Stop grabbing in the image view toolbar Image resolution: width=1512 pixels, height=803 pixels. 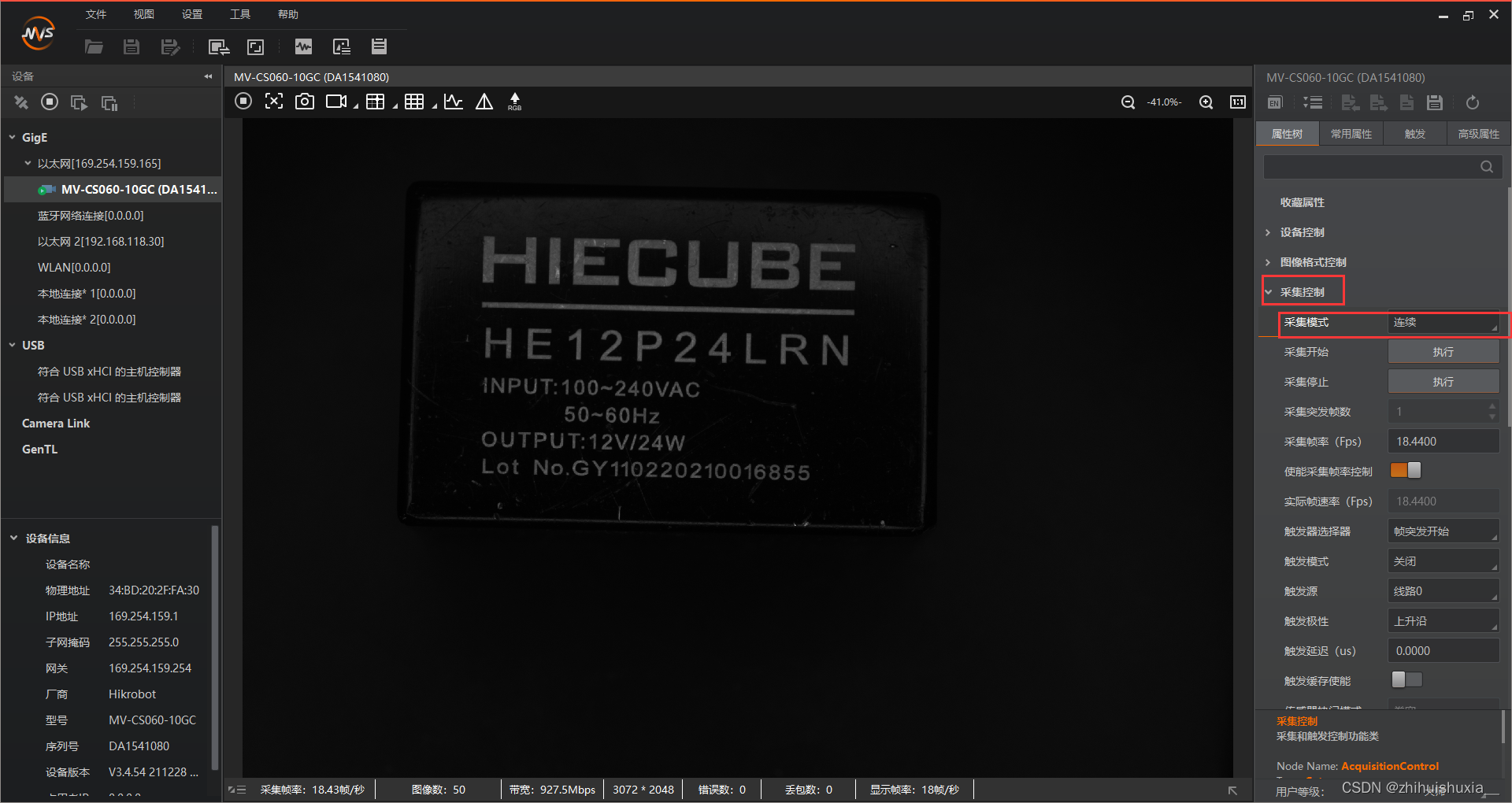(x=243, y=101)
